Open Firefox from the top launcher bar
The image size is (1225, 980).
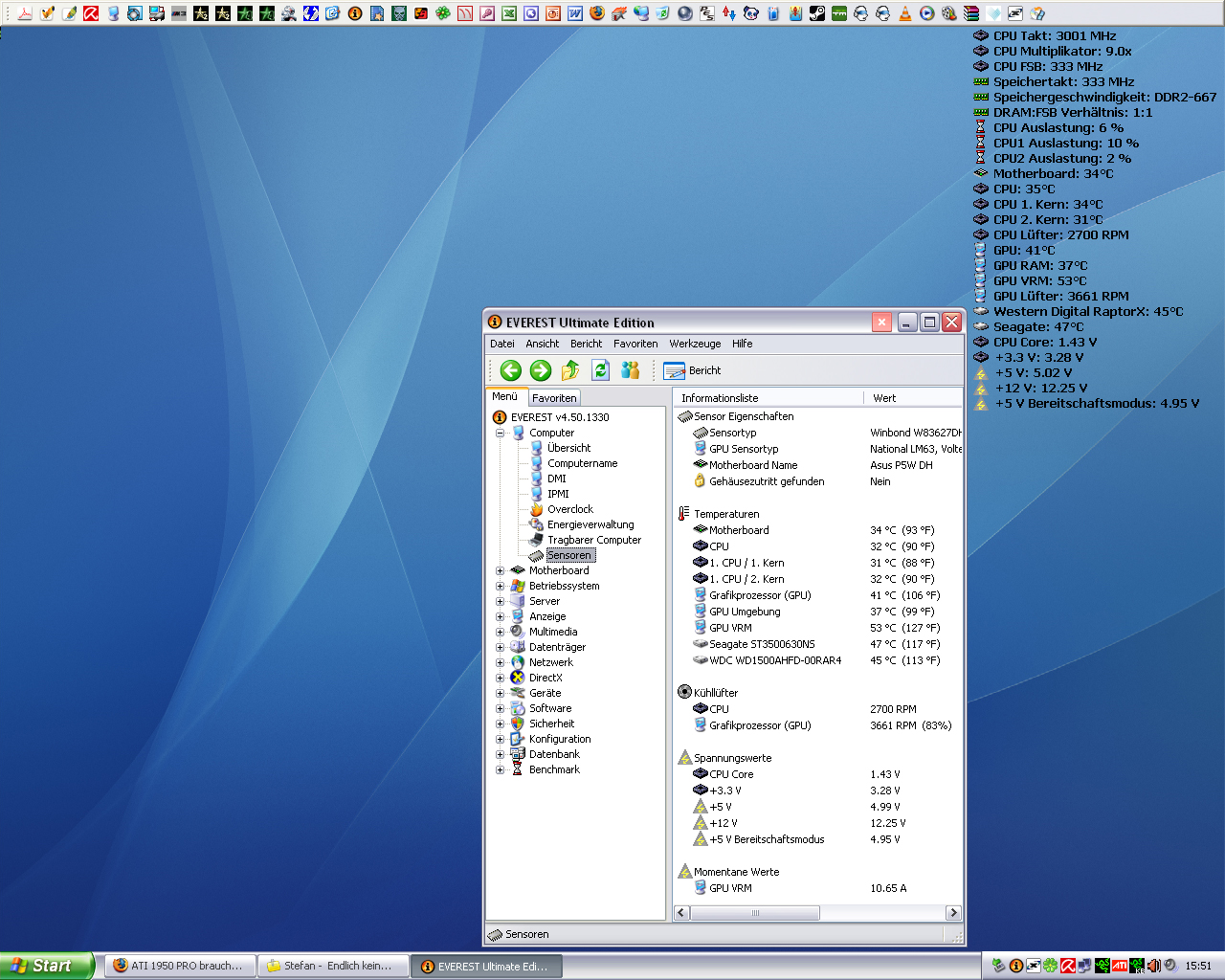[x=597, y=13]
